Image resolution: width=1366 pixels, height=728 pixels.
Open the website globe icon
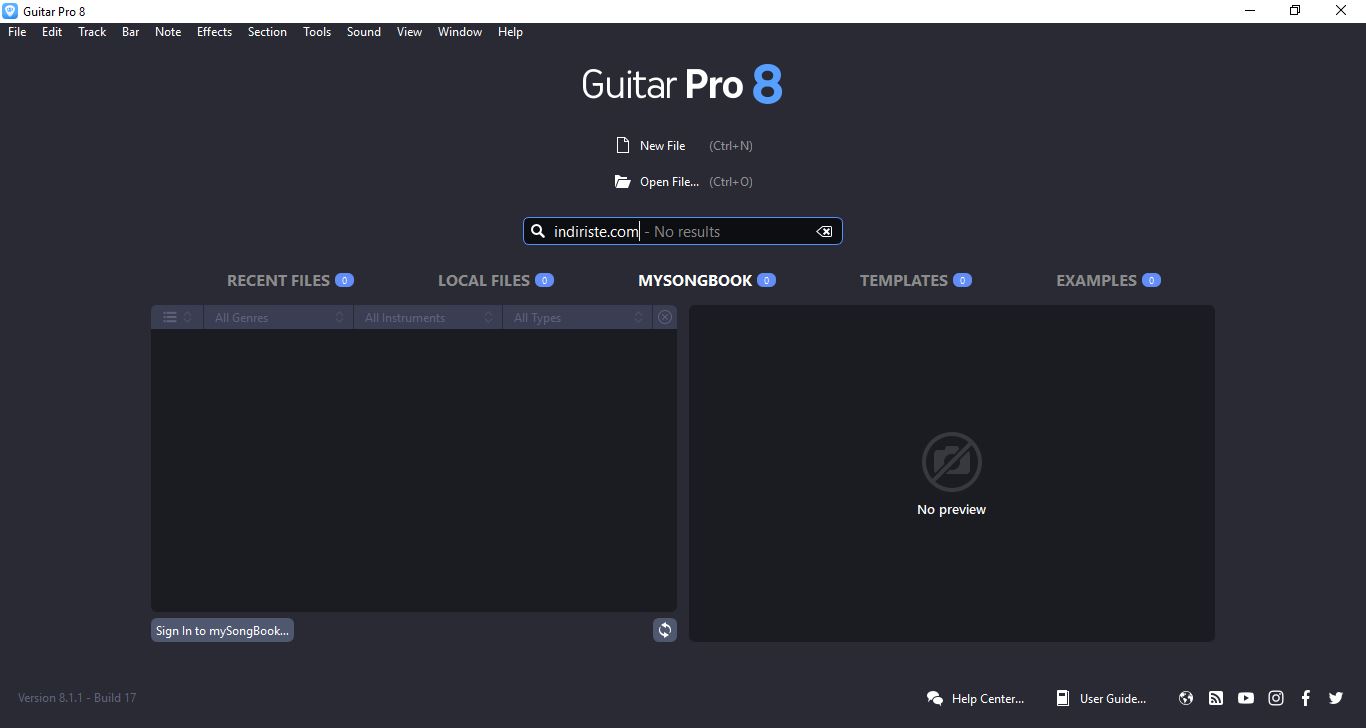(x=1186, y=698)
